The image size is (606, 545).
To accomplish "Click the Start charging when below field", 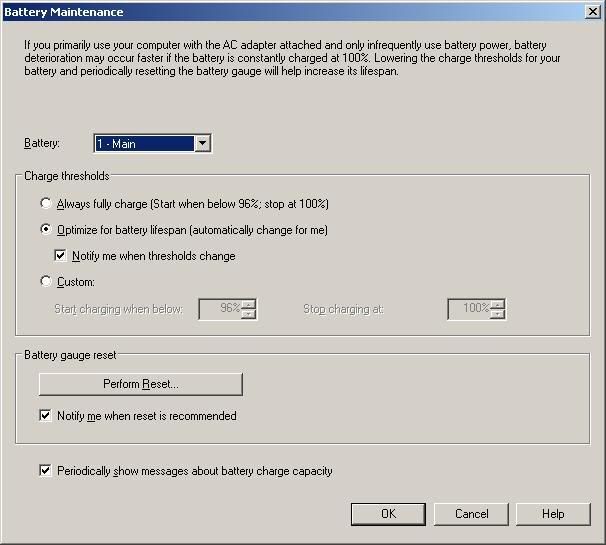I will click(220, 309).
